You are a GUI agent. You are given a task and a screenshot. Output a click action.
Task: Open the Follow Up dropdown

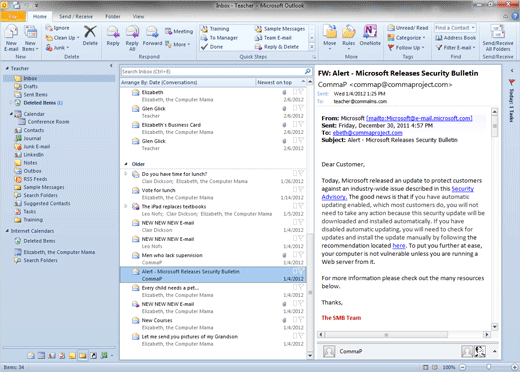(x=406, y=48)
